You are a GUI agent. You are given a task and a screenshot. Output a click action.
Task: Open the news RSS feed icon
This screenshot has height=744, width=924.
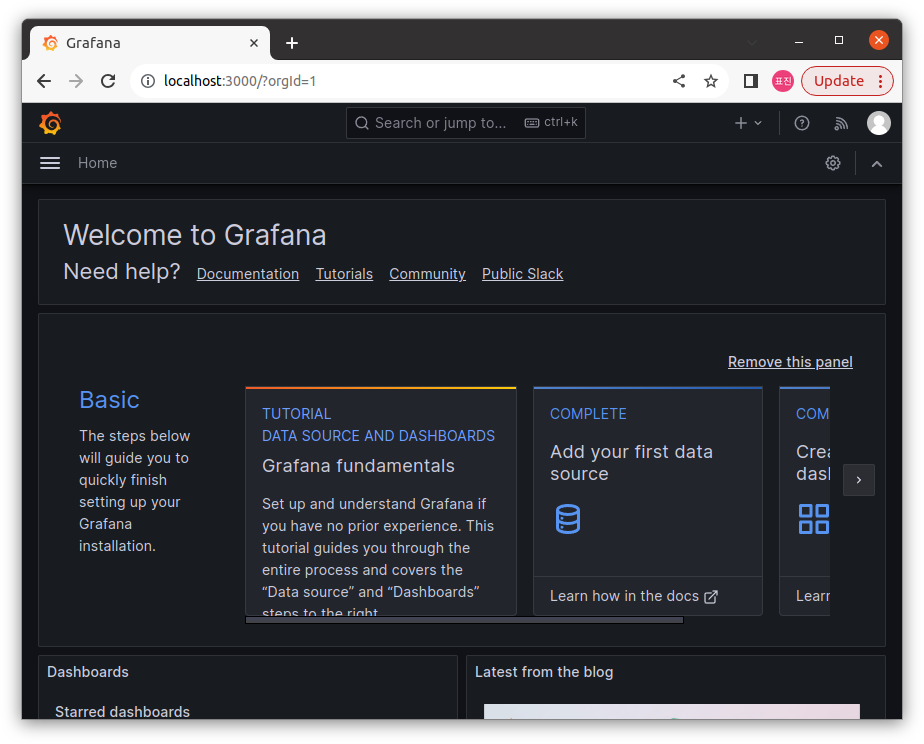click(841, 123)
